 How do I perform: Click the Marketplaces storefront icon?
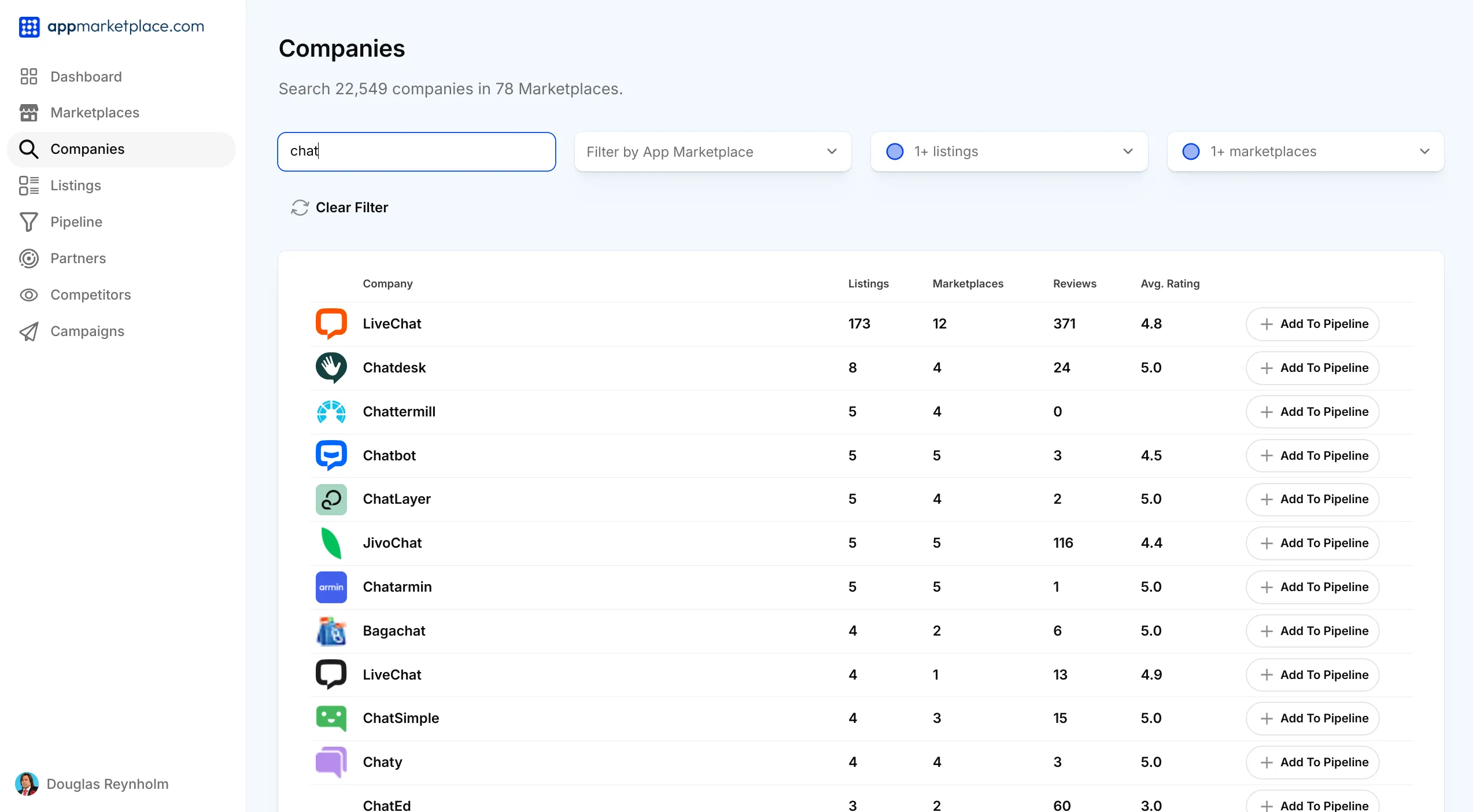click(x=29, y=113)
